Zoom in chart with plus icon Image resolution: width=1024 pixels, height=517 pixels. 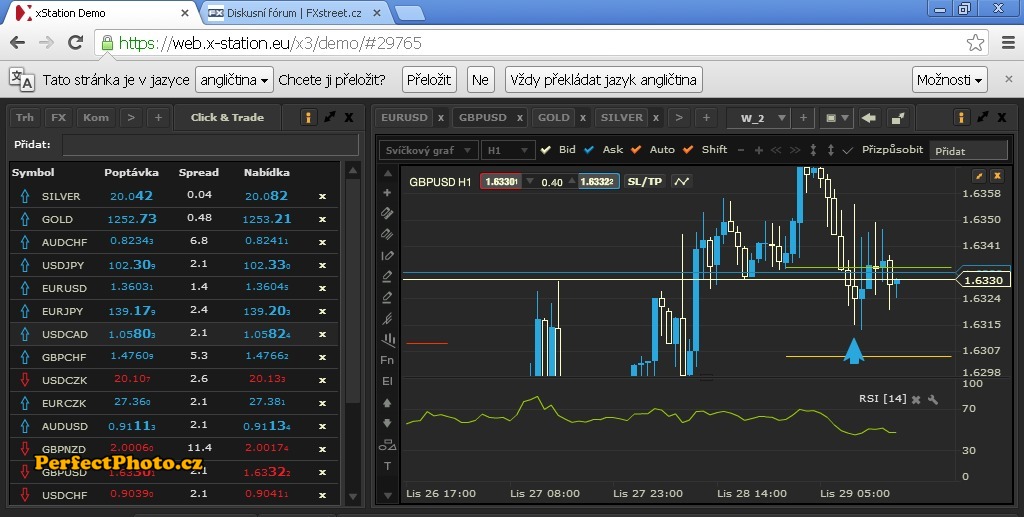click(x=758, y=150)
